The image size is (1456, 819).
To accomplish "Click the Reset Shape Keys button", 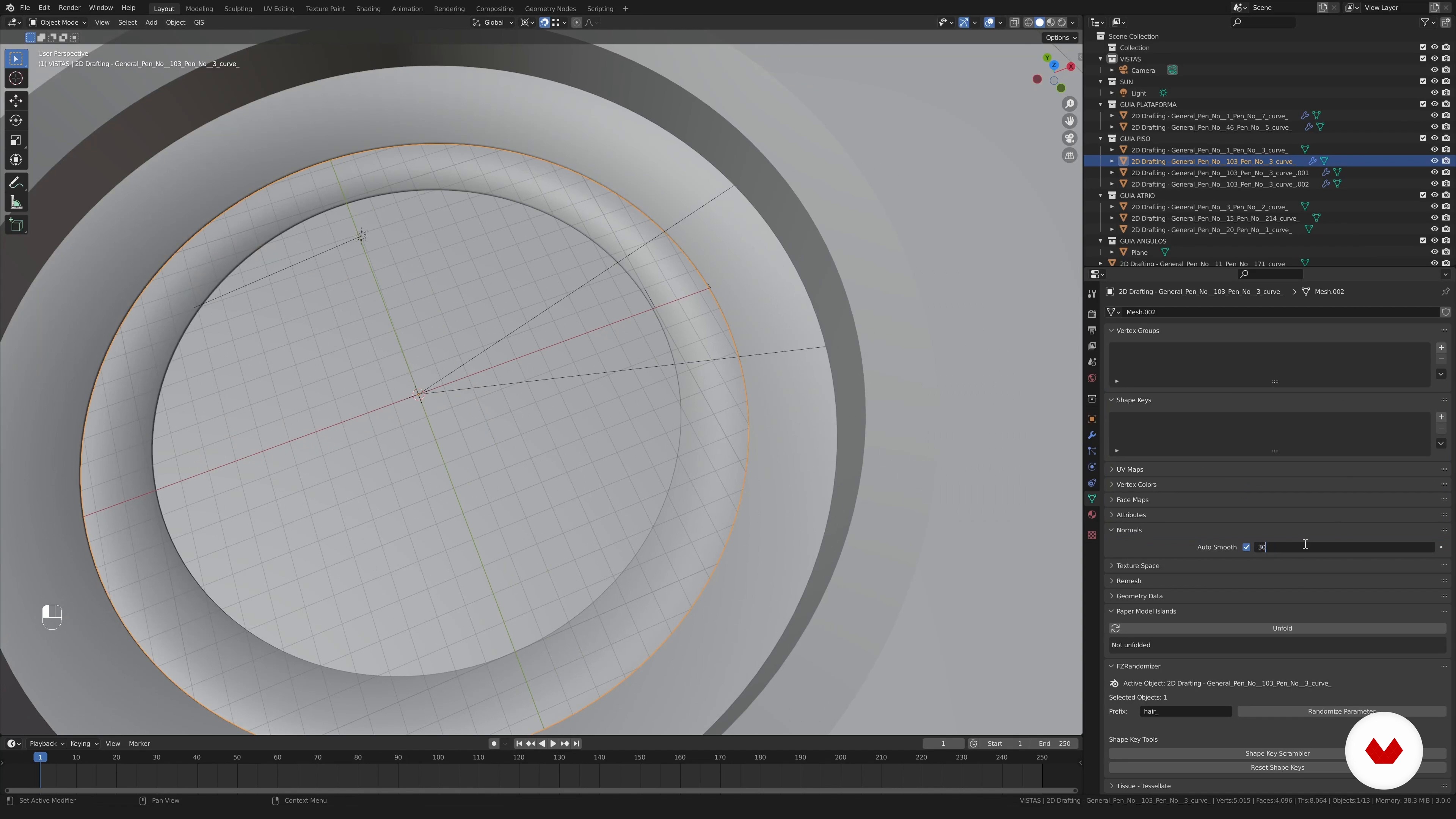I will 1277,767.
